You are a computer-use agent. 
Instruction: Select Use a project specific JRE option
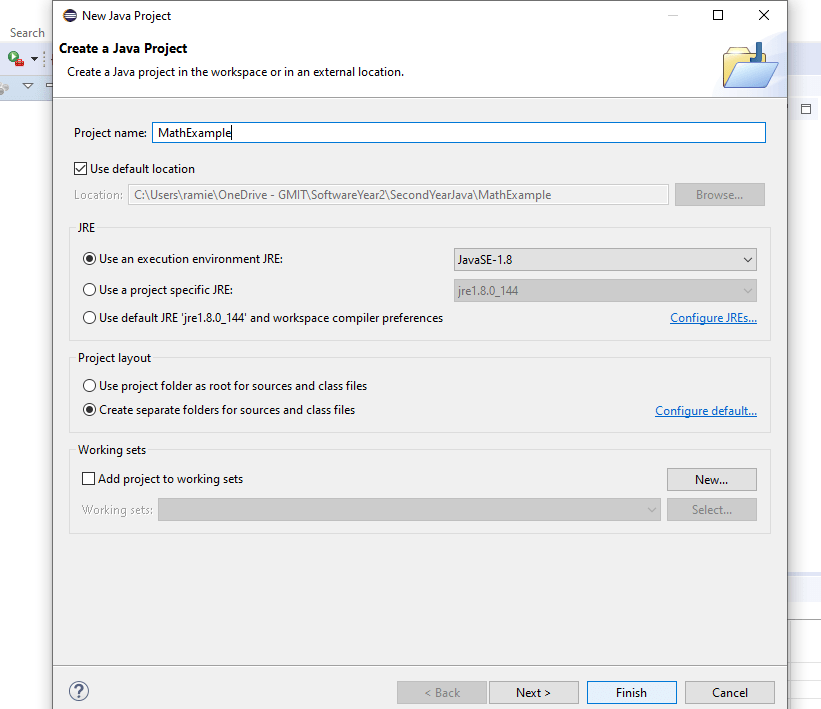pyautogui.click(x=90, y=290)
